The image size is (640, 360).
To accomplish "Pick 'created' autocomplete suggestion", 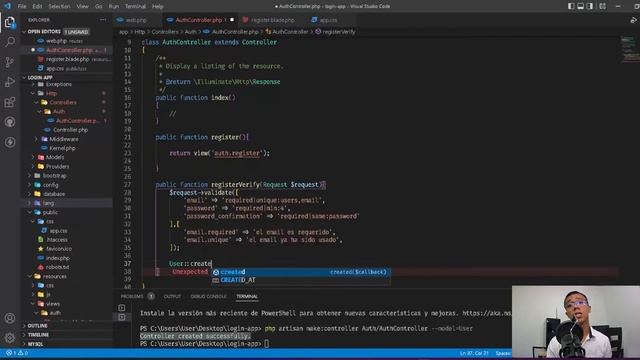I will click(x=301, y=272).
